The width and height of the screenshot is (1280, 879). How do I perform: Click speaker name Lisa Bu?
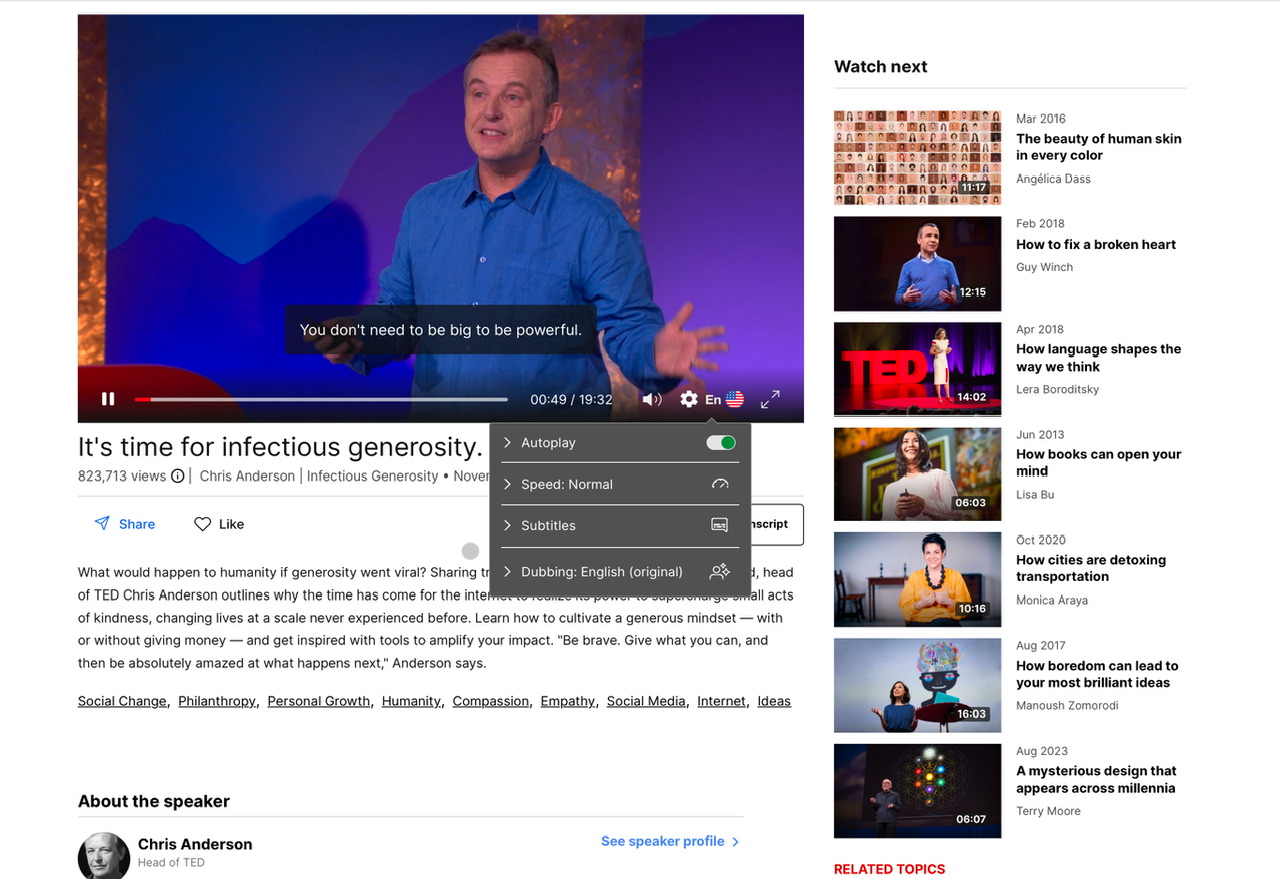click(1035, 495)
